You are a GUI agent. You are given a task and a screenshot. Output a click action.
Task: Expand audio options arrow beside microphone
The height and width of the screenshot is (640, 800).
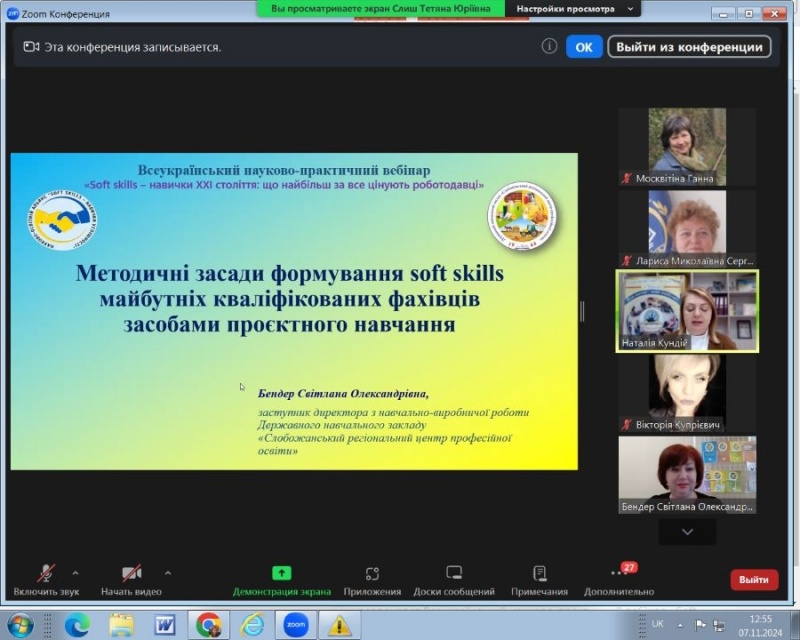75,573
